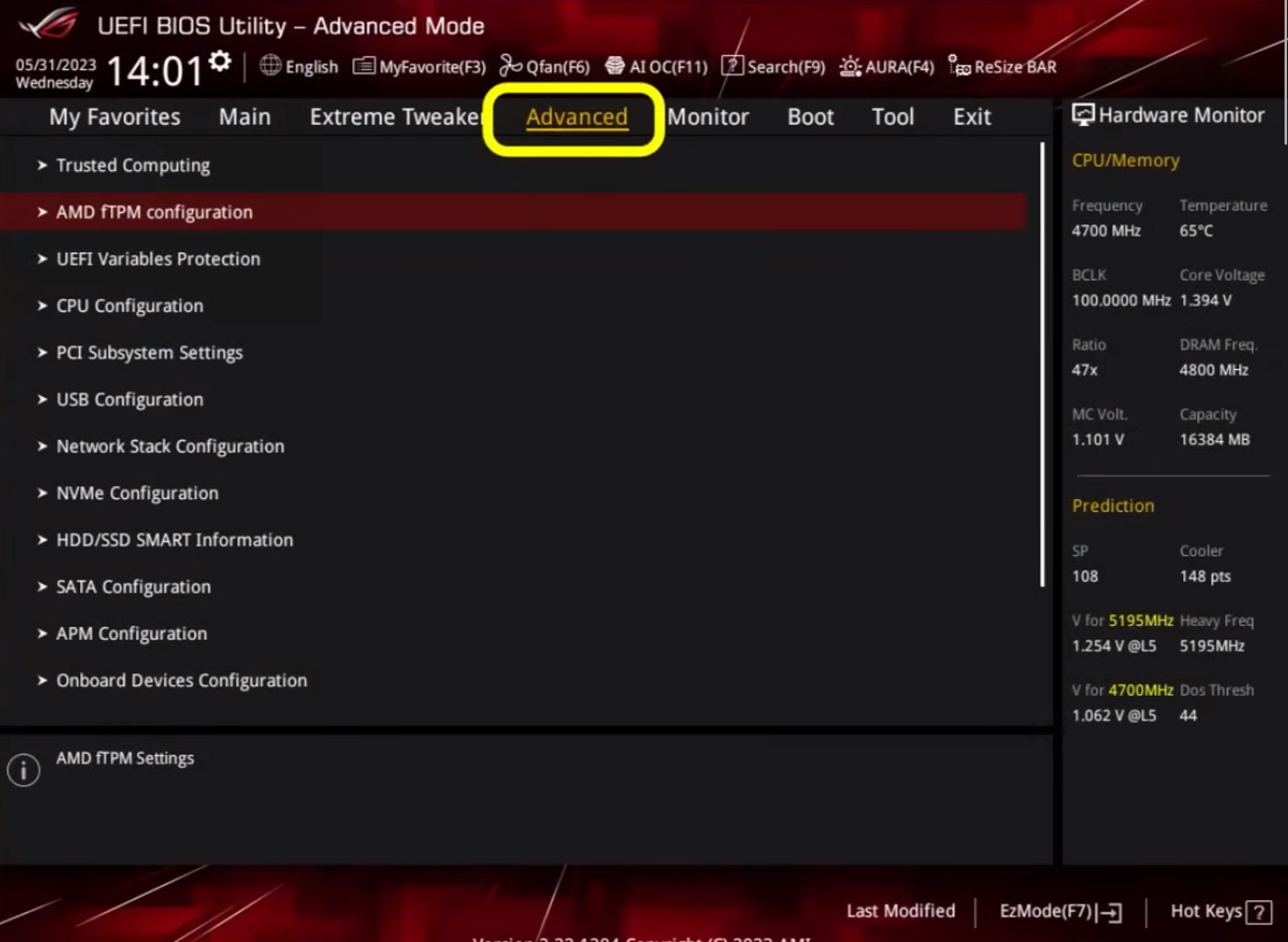
Task: Click the ROG logo
Action: (x=49, y=24)
